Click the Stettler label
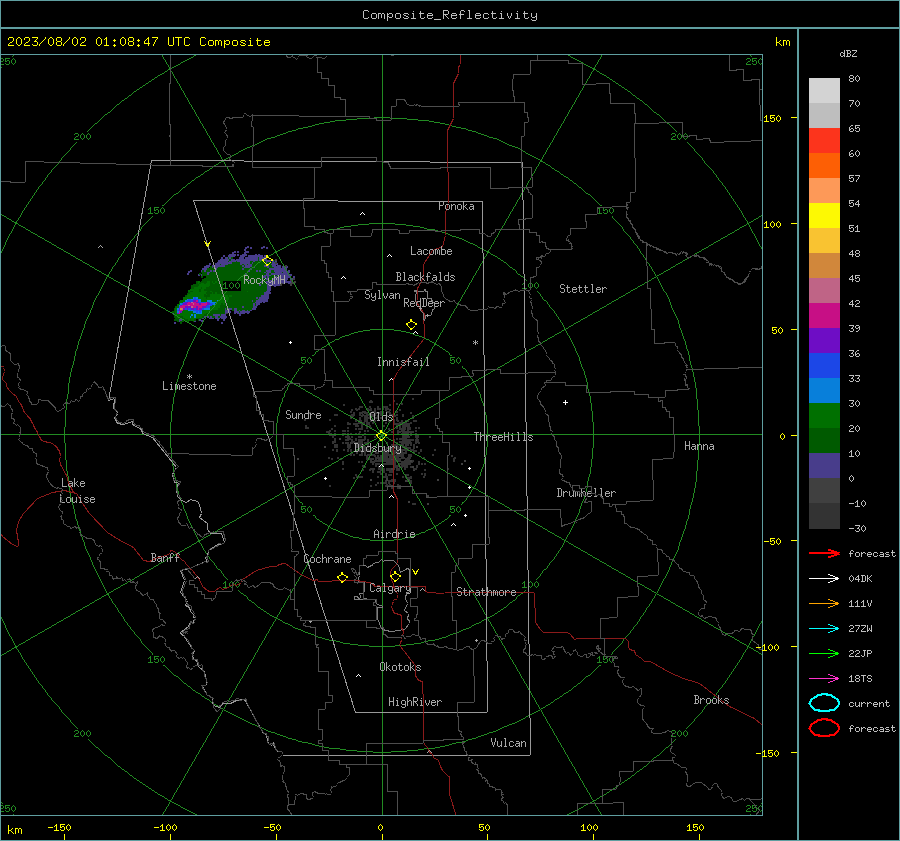The width and height of the screenshot is (900, 841). [x=583, y=289]
